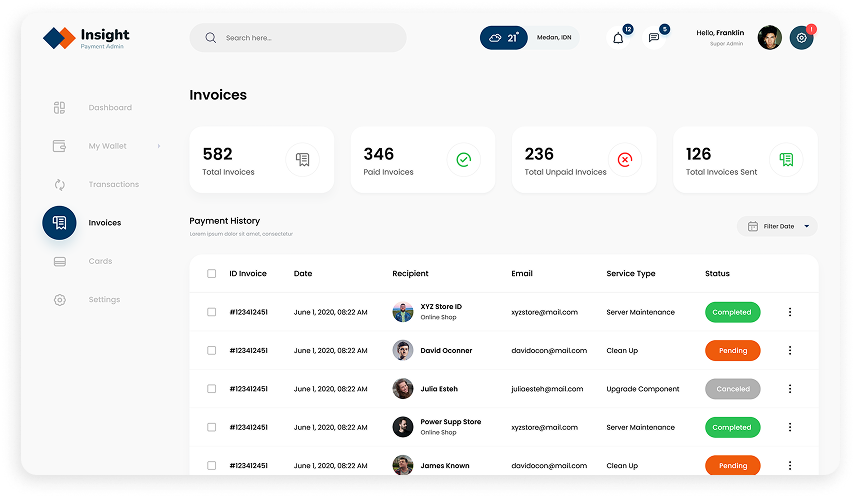855x498 pixels.
Task: Click Pending status for James Known
Action: pos(732,465)
